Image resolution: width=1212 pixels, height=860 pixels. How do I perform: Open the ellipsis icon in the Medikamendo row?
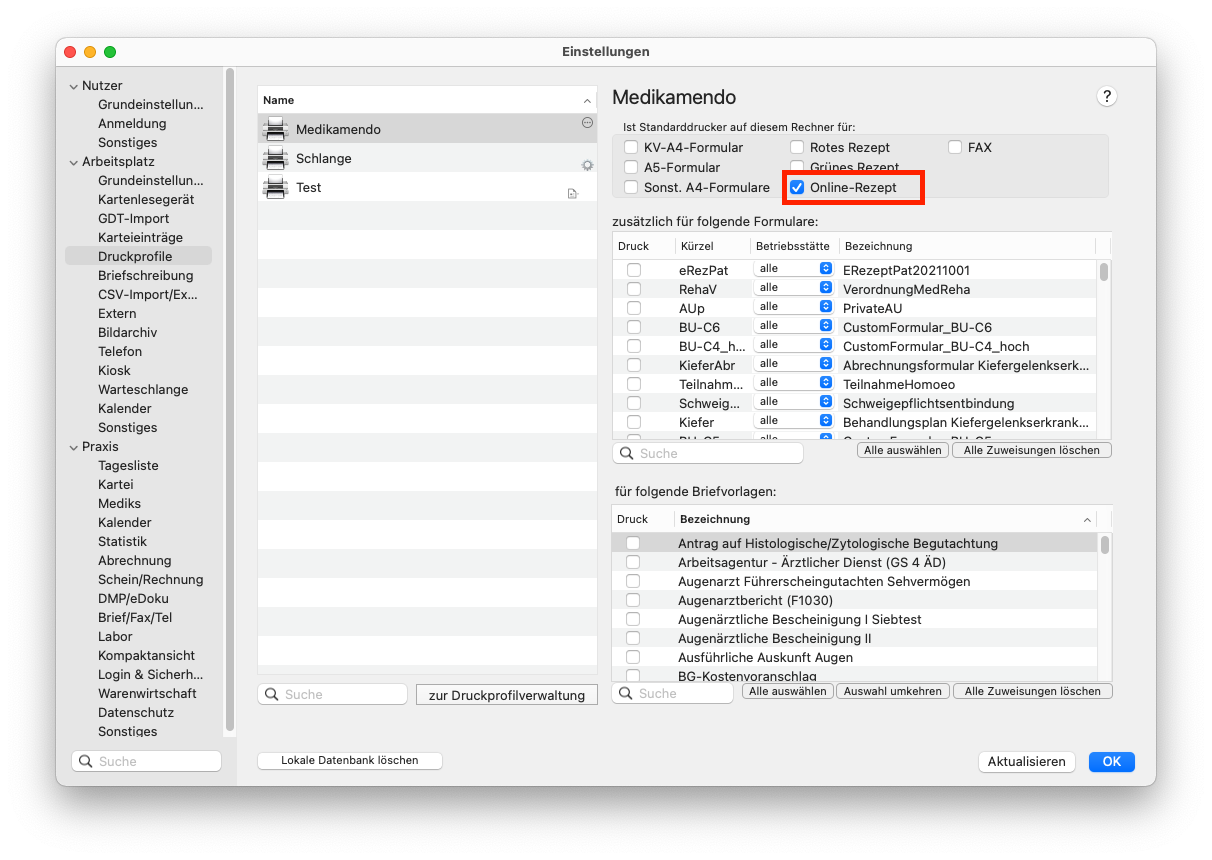[587, 122]
